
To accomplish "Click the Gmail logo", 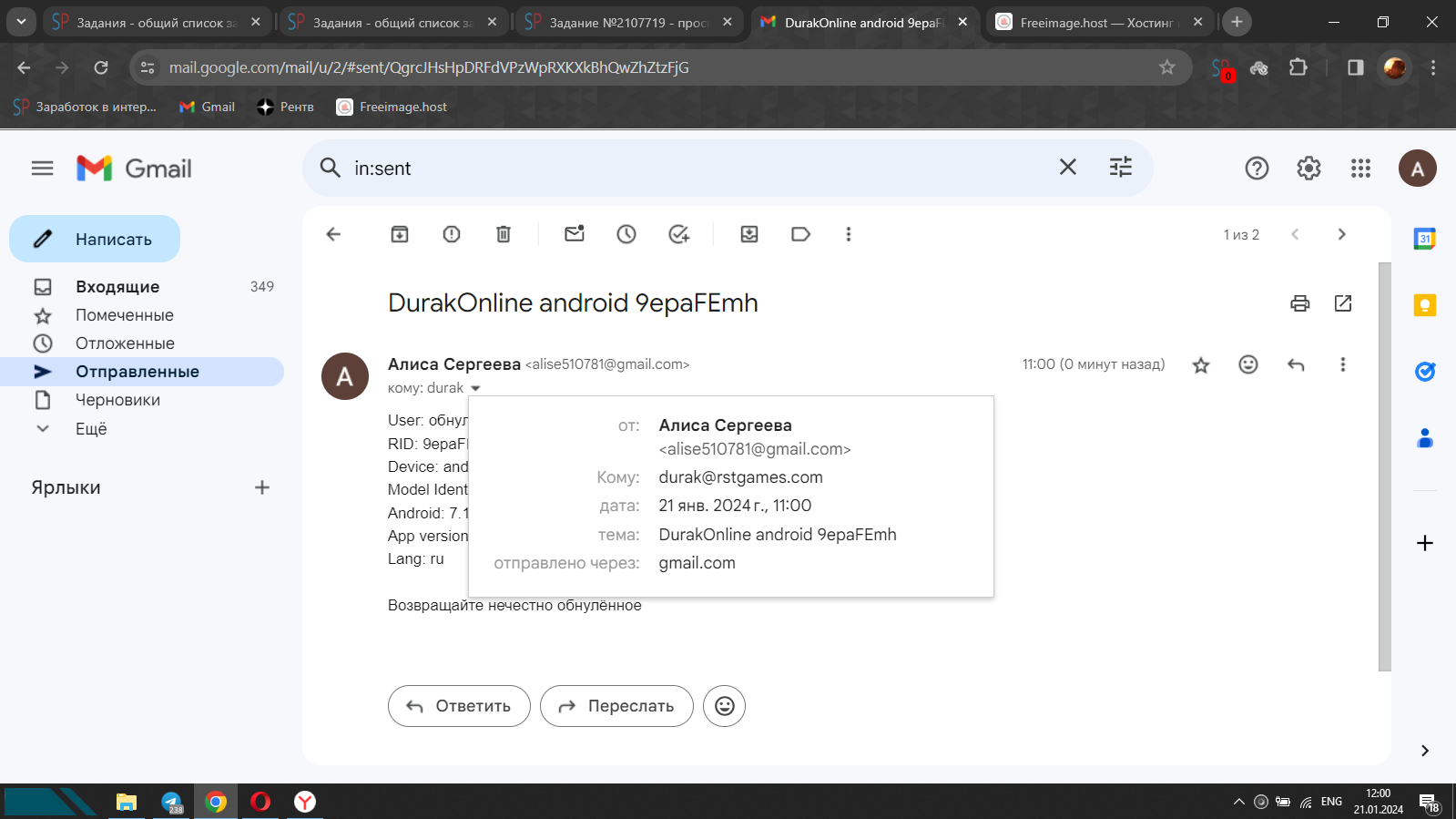I will [134, 169].
